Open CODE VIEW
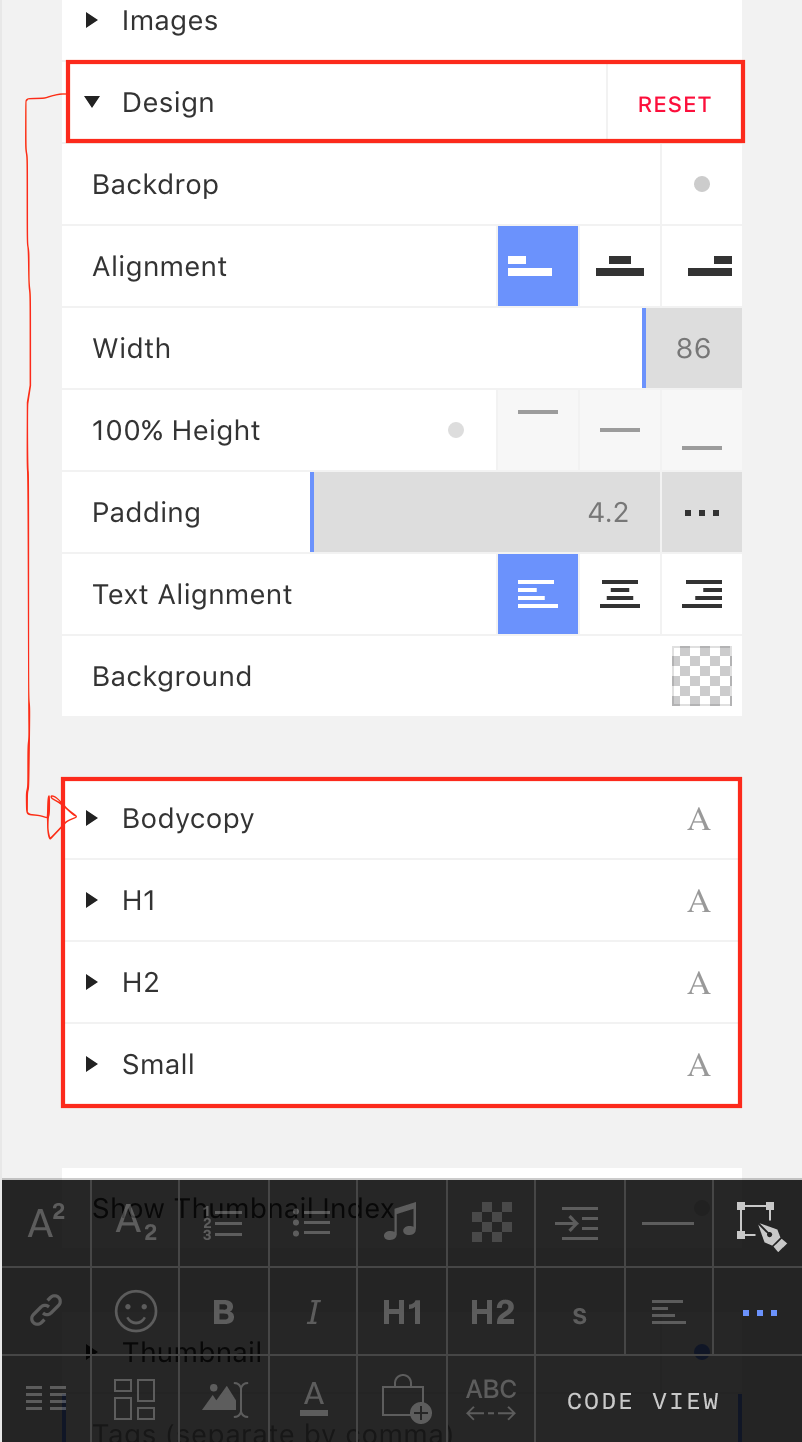802x1442 pixels. [642, 1401]
